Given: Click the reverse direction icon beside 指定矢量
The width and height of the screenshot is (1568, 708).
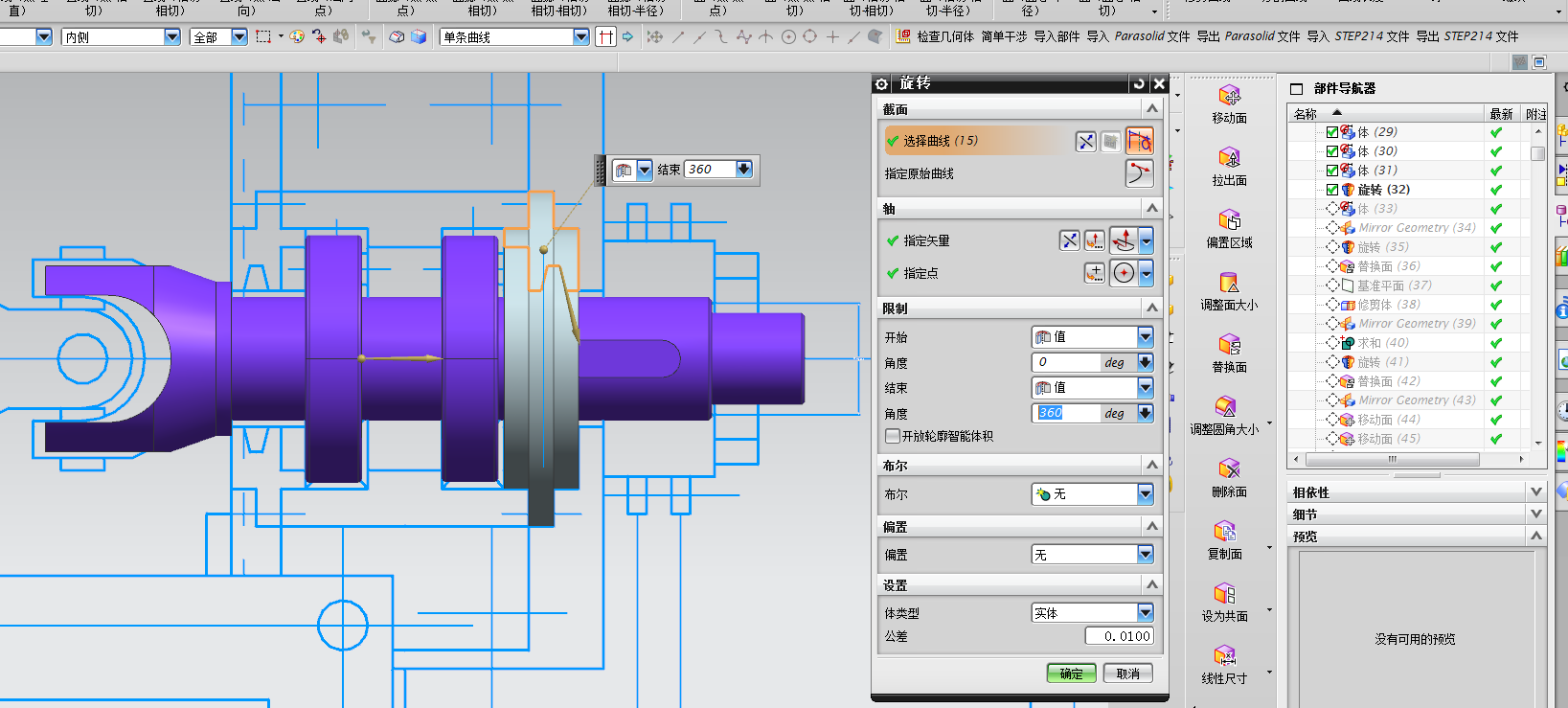Looking at the screenshot, I should (1069, 240).
